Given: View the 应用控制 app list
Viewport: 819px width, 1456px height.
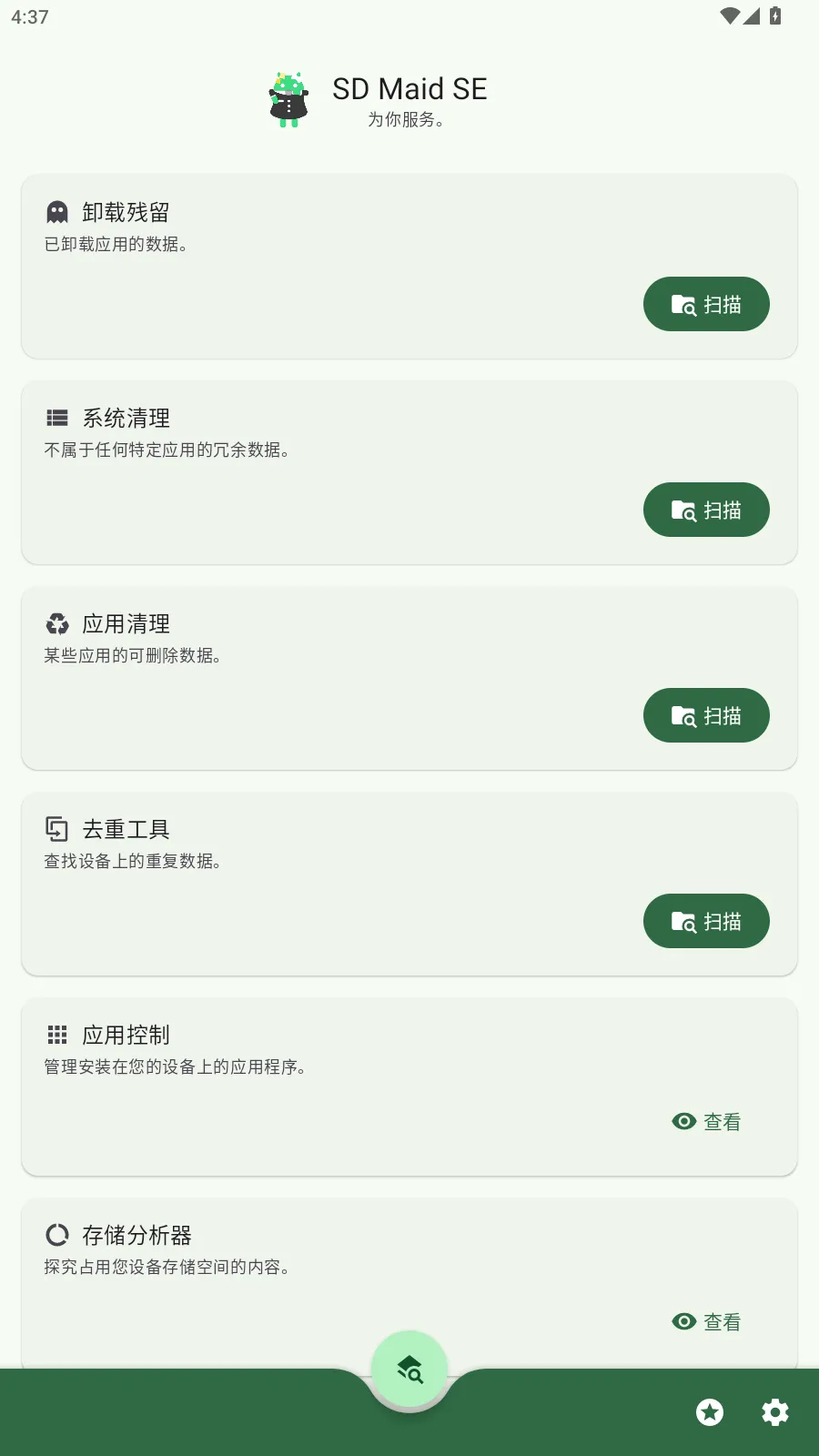Looking at the screenshot, I should pos(706,1121).
